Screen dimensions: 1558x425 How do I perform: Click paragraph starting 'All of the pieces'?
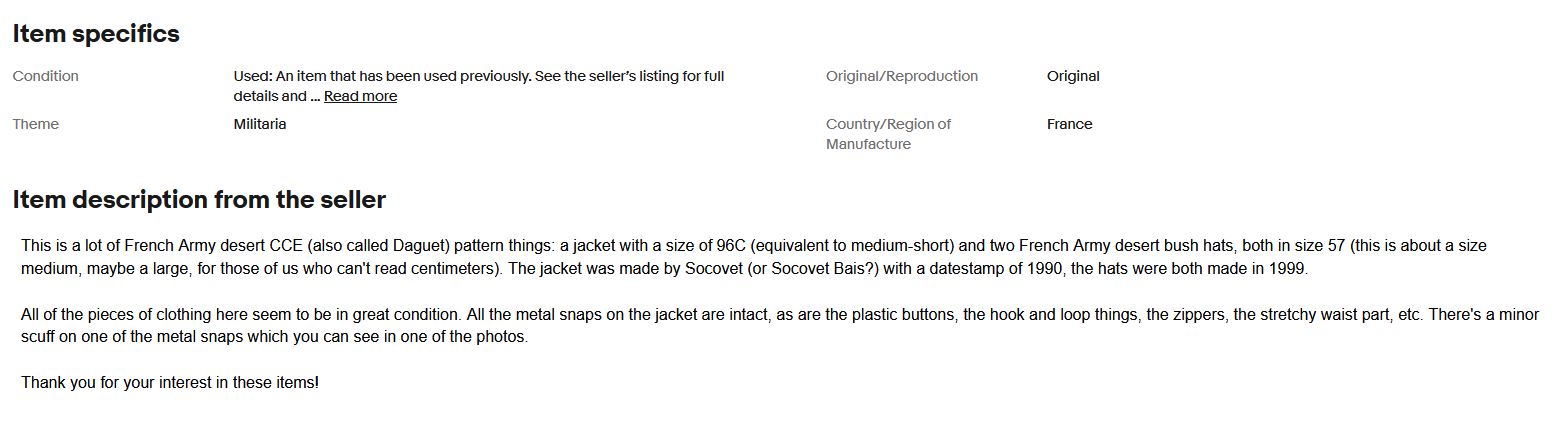point(780,326)
